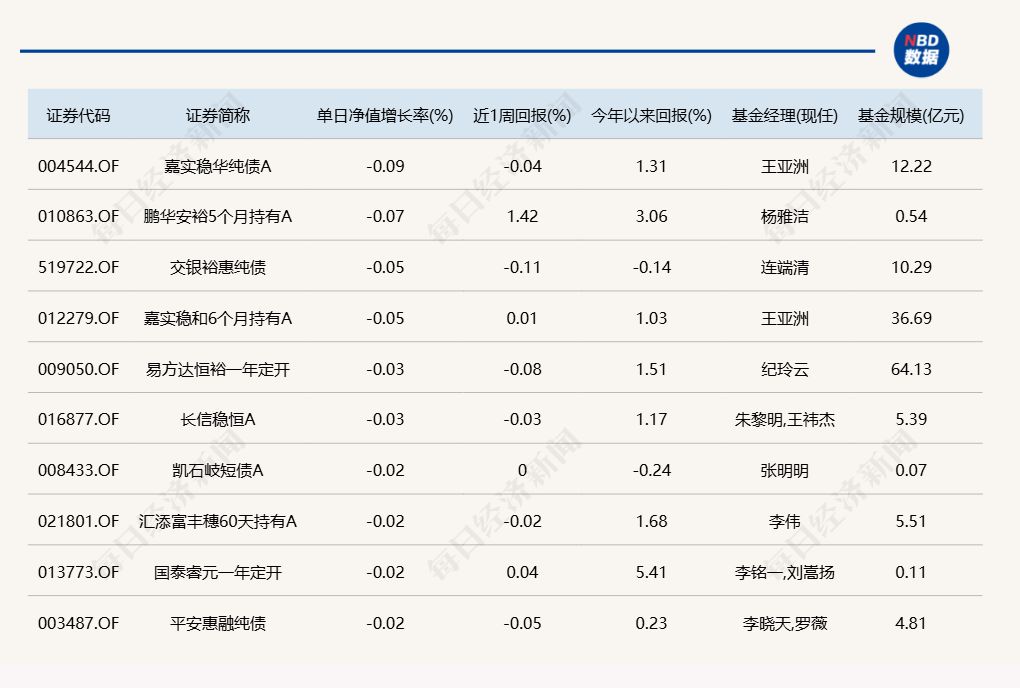Select the 交银裕惠纯债 fund name
Screen dimensions: 1020x688
pos(218,268)
